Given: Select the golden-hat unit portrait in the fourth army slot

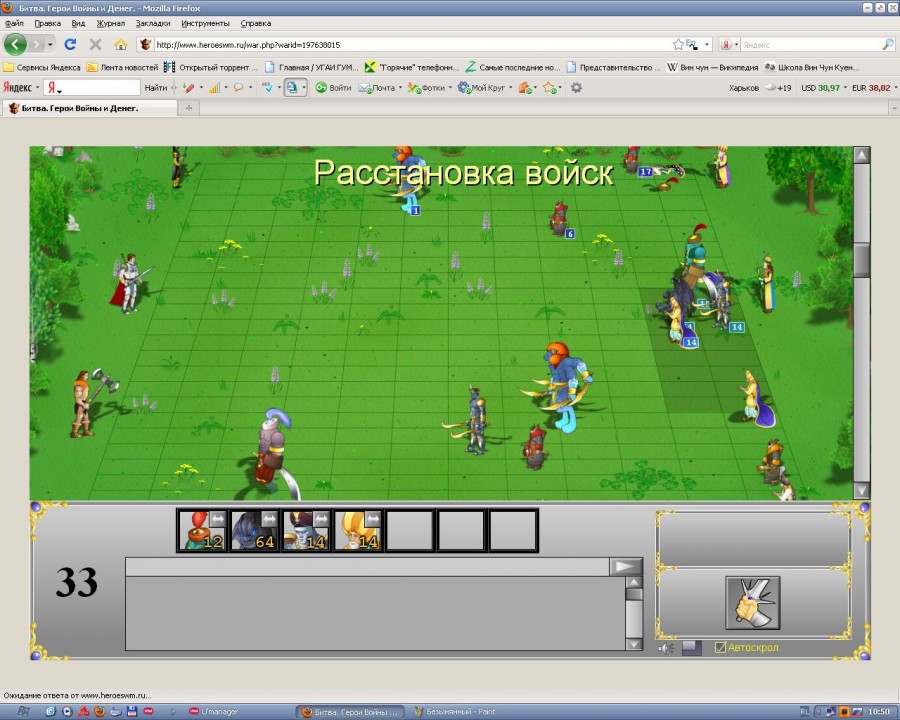Looking at the screenshot, I should 357,531.
